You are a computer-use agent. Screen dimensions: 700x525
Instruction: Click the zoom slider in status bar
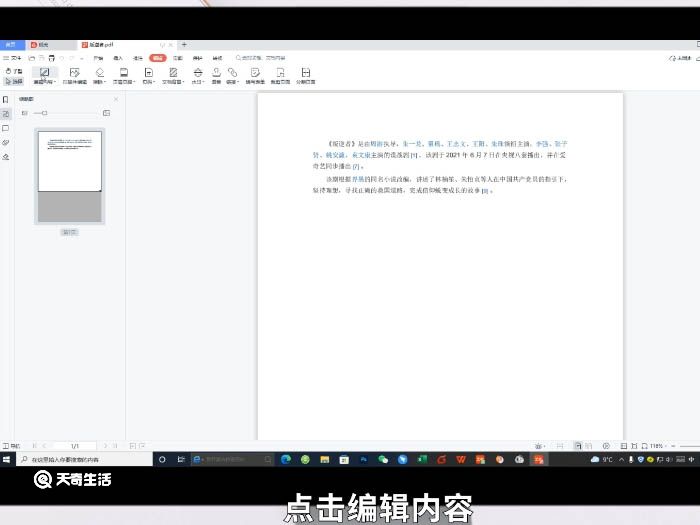coord(690,446)
